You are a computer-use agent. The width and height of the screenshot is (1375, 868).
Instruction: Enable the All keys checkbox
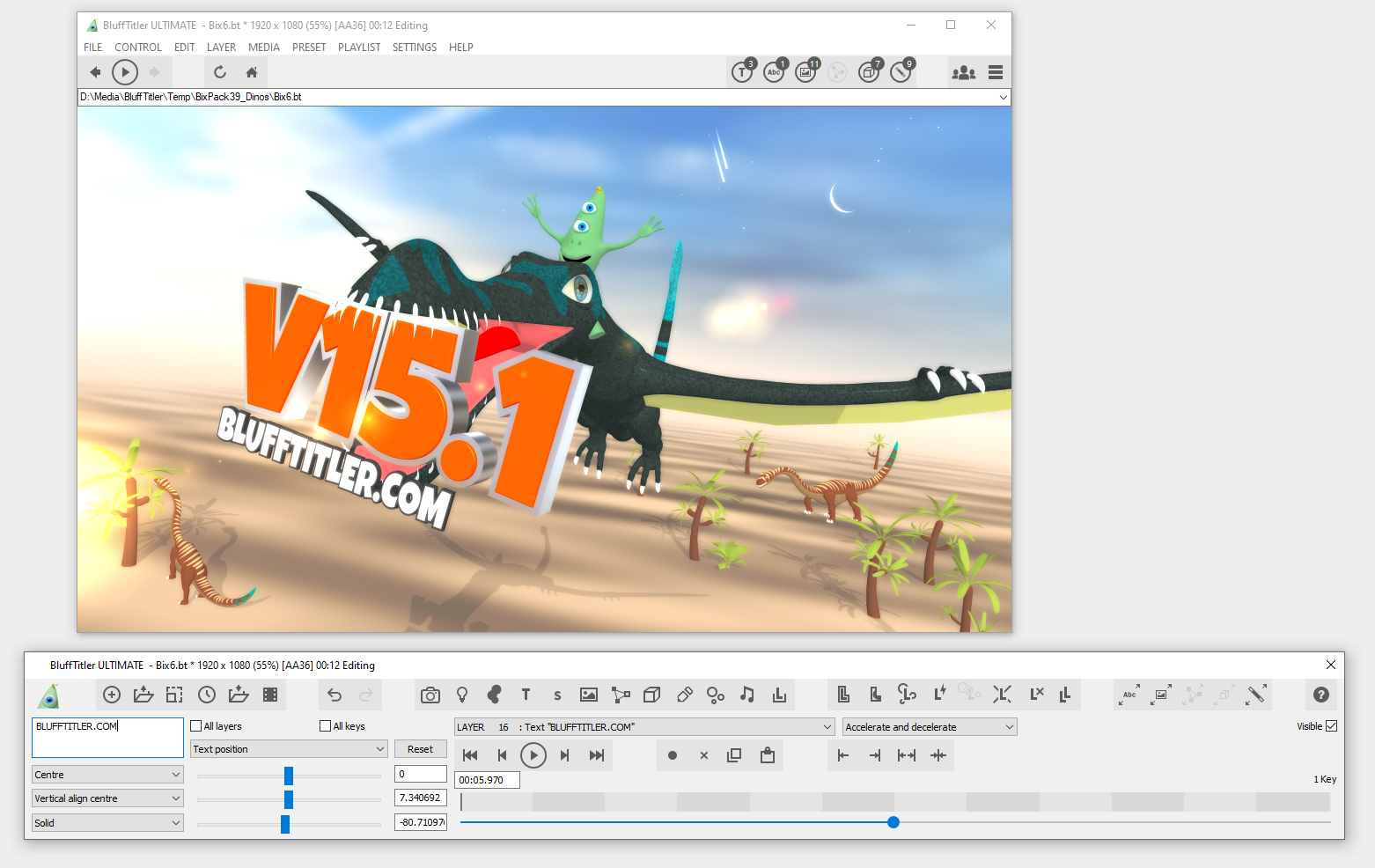click(325, 726)
